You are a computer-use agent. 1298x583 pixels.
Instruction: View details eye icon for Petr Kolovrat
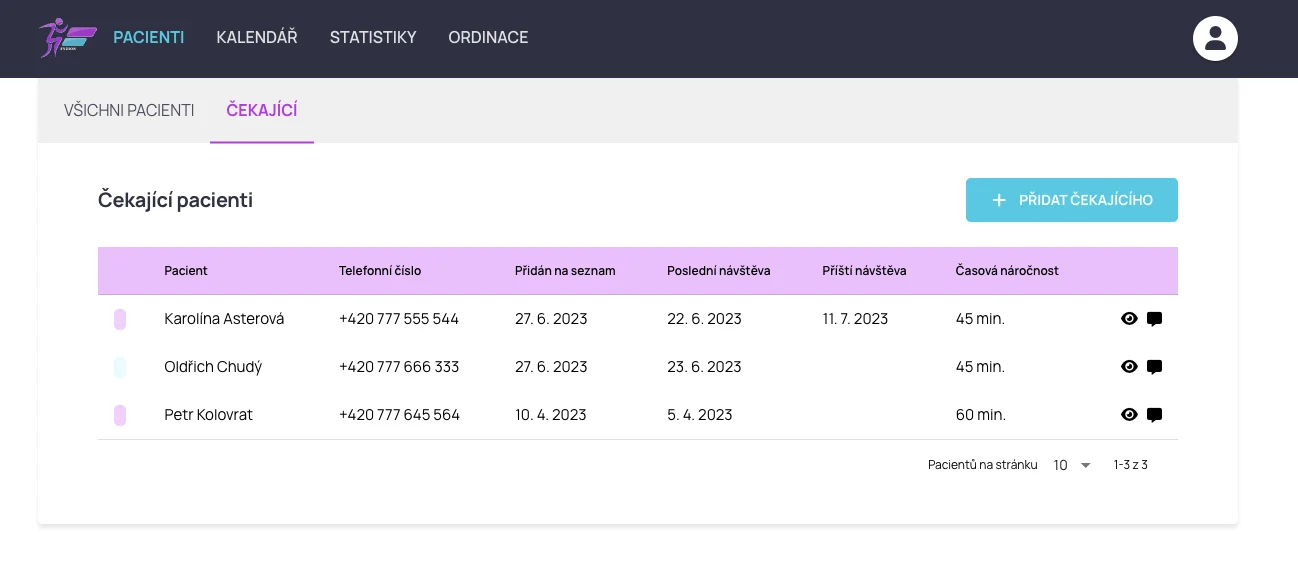[x=1129, y=415]
